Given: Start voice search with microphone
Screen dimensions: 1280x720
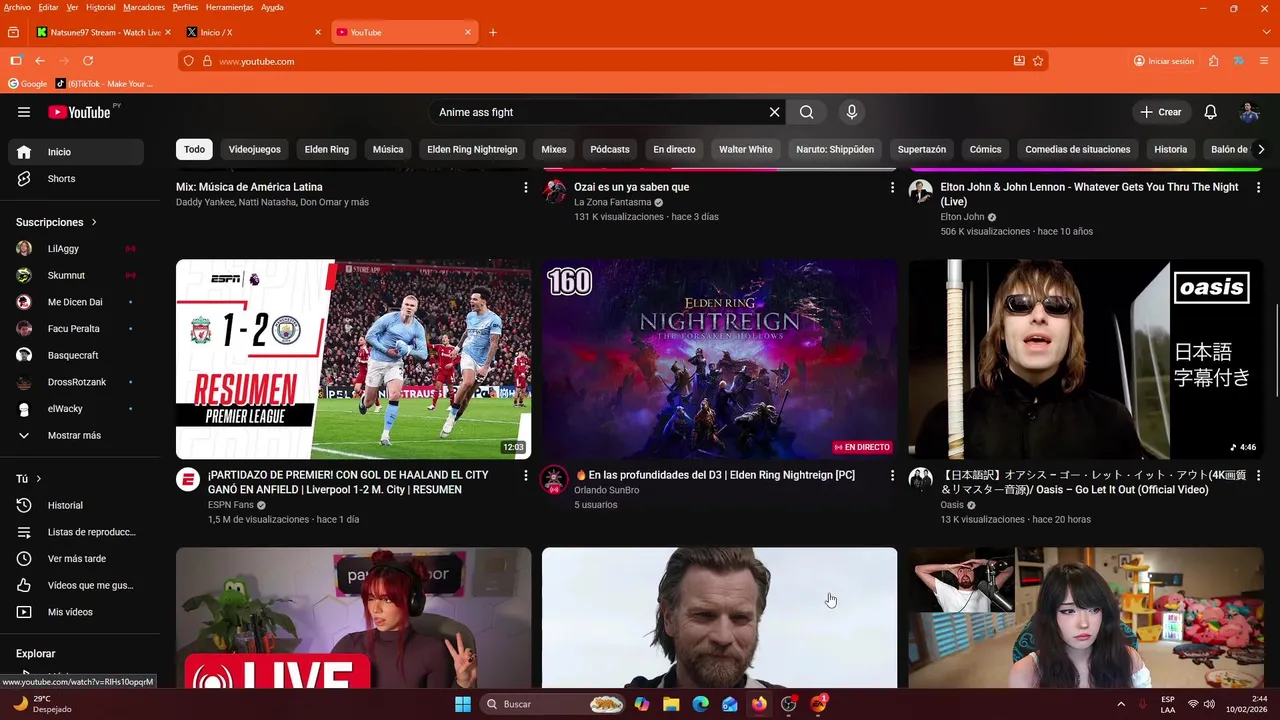Looking at the screenshot, I should pyautogui.click(x=852, y=112).
